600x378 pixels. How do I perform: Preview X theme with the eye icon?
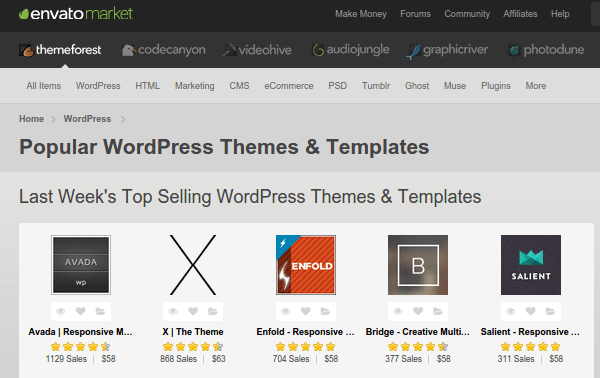tap(173, 311)
